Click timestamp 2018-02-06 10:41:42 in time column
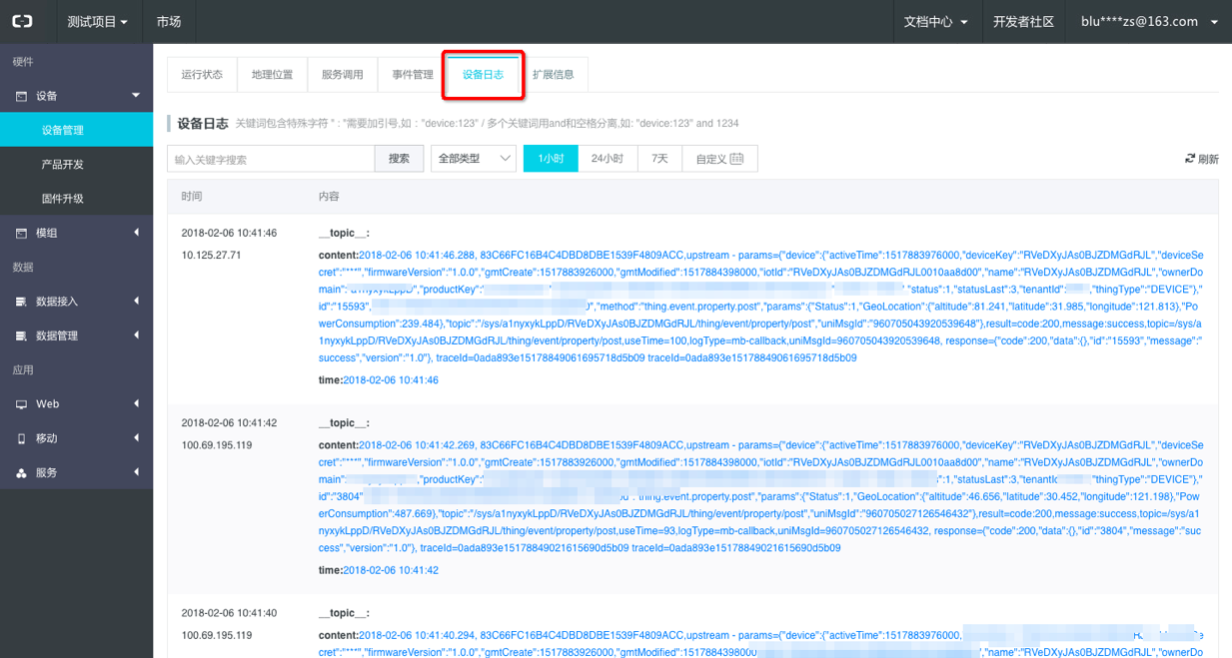The width and height of the screenshot is (1232, 658). coord(229,423)
